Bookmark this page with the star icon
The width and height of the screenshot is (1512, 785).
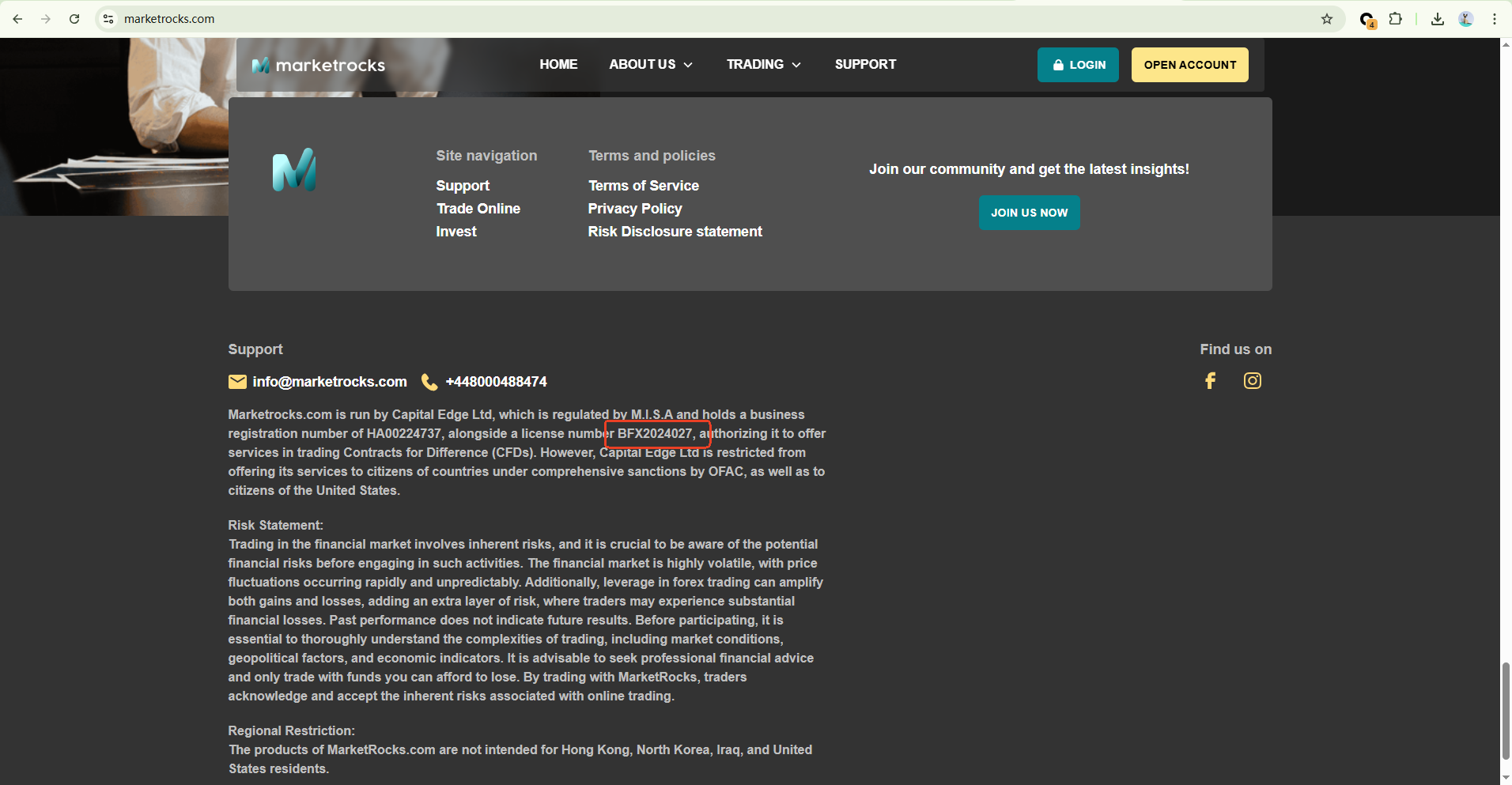pos(1327,19)
